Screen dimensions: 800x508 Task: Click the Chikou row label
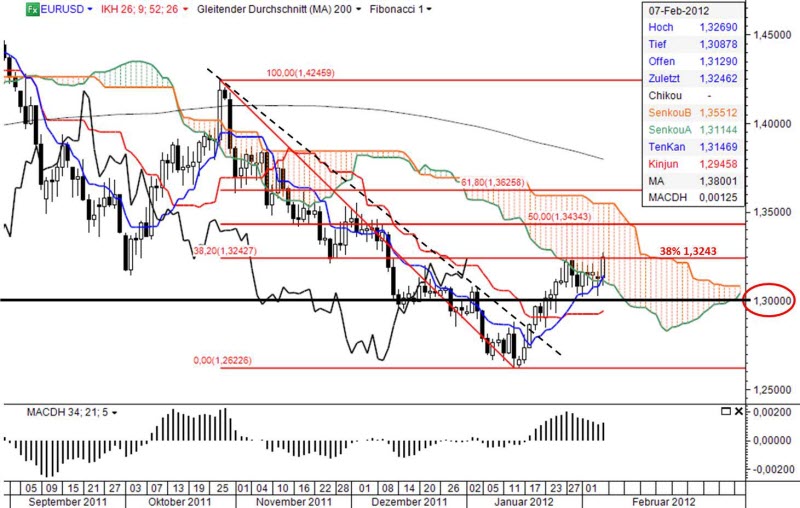point(665,95)
